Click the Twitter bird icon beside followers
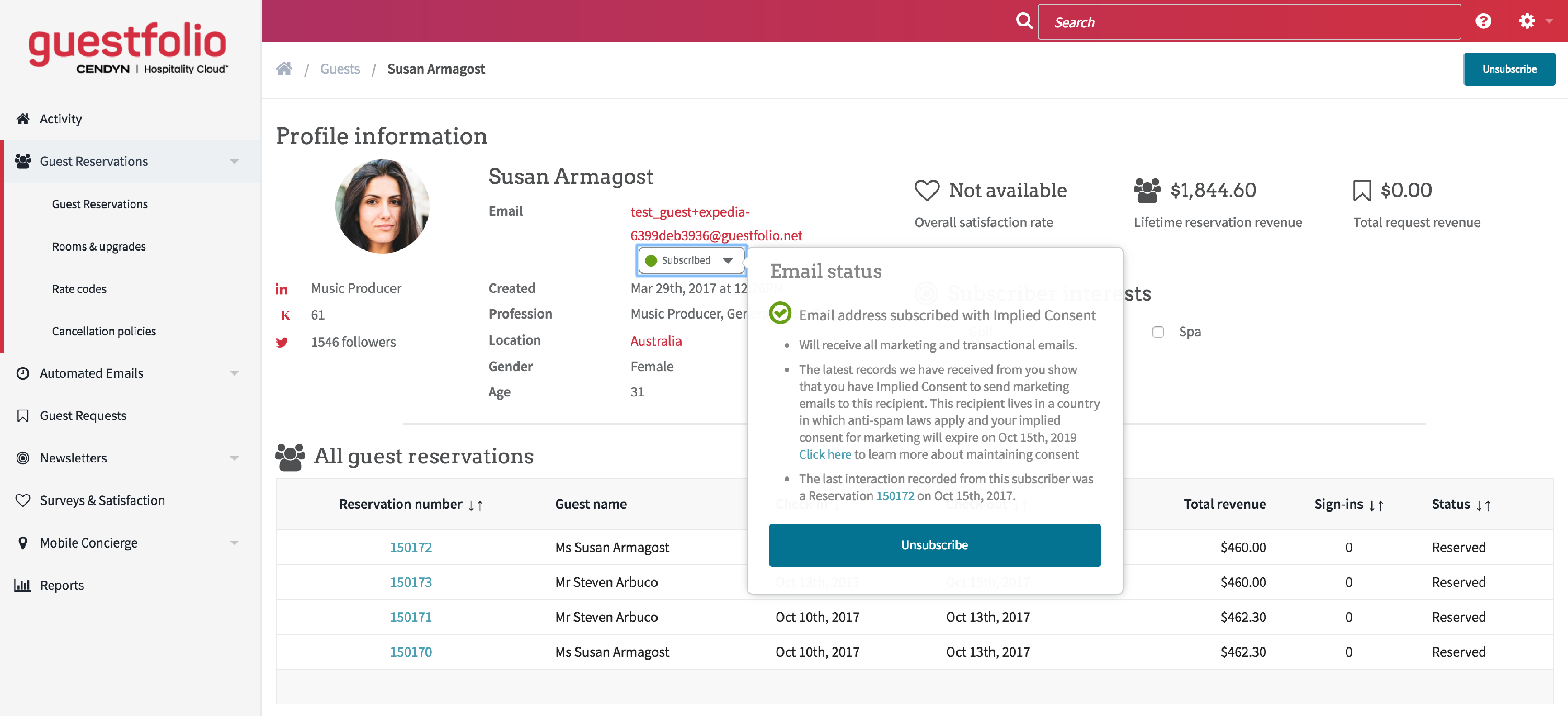The image size is (1568, 716). point(282,343)
